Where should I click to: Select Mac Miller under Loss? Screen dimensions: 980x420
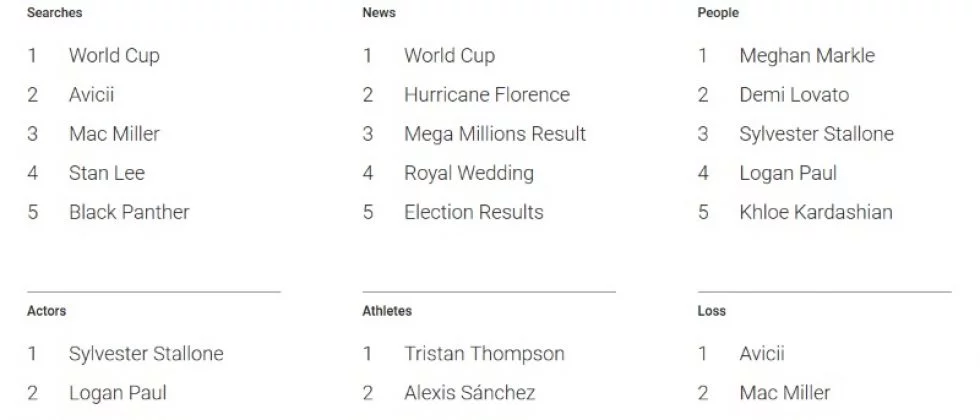(785, 393)
